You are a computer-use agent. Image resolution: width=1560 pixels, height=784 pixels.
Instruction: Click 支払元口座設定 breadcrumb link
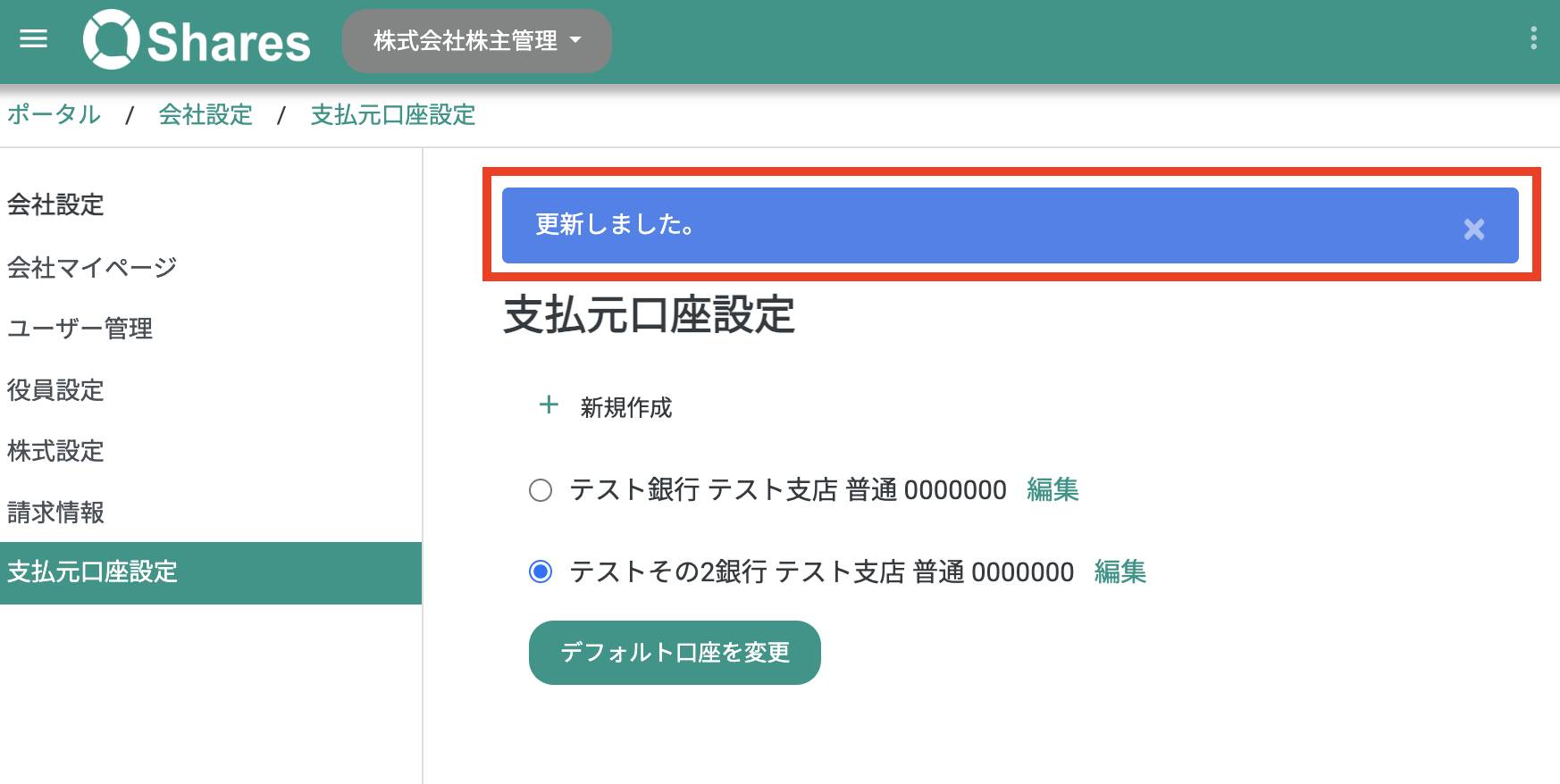[393, 114]
